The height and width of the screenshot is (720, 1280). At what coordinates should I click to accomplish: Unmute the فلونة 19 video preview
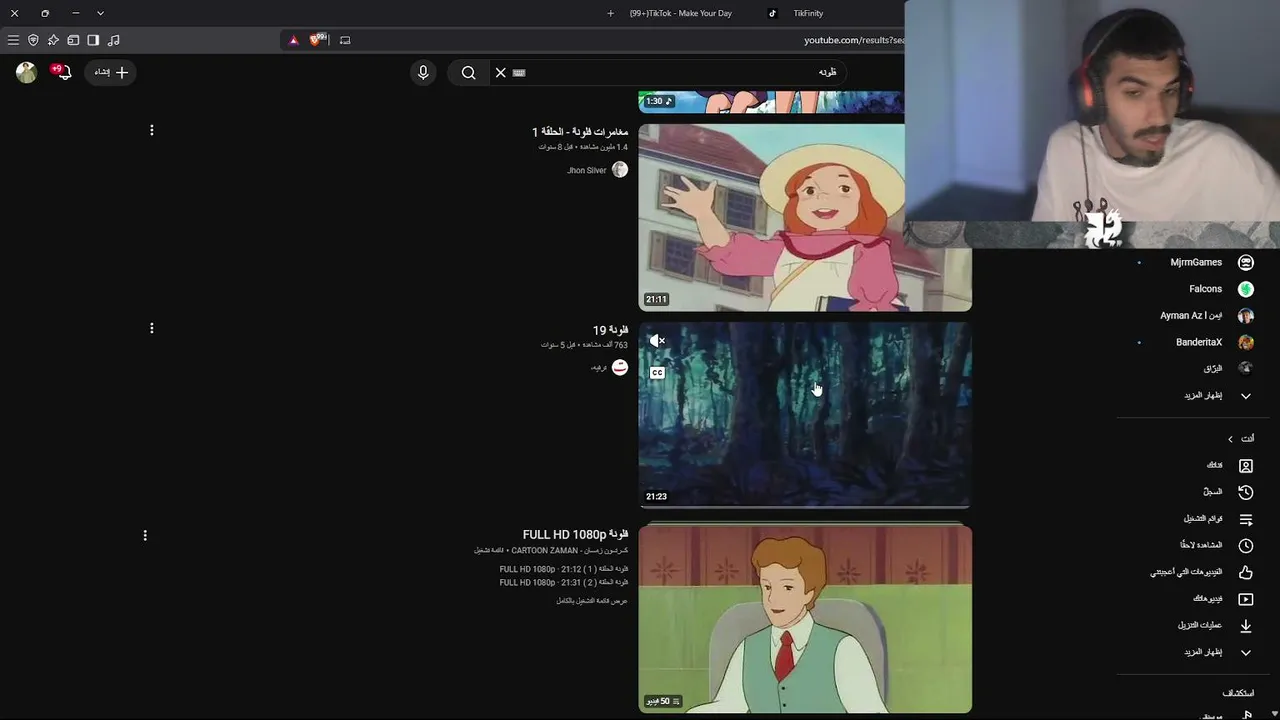(x=657, y=341)
